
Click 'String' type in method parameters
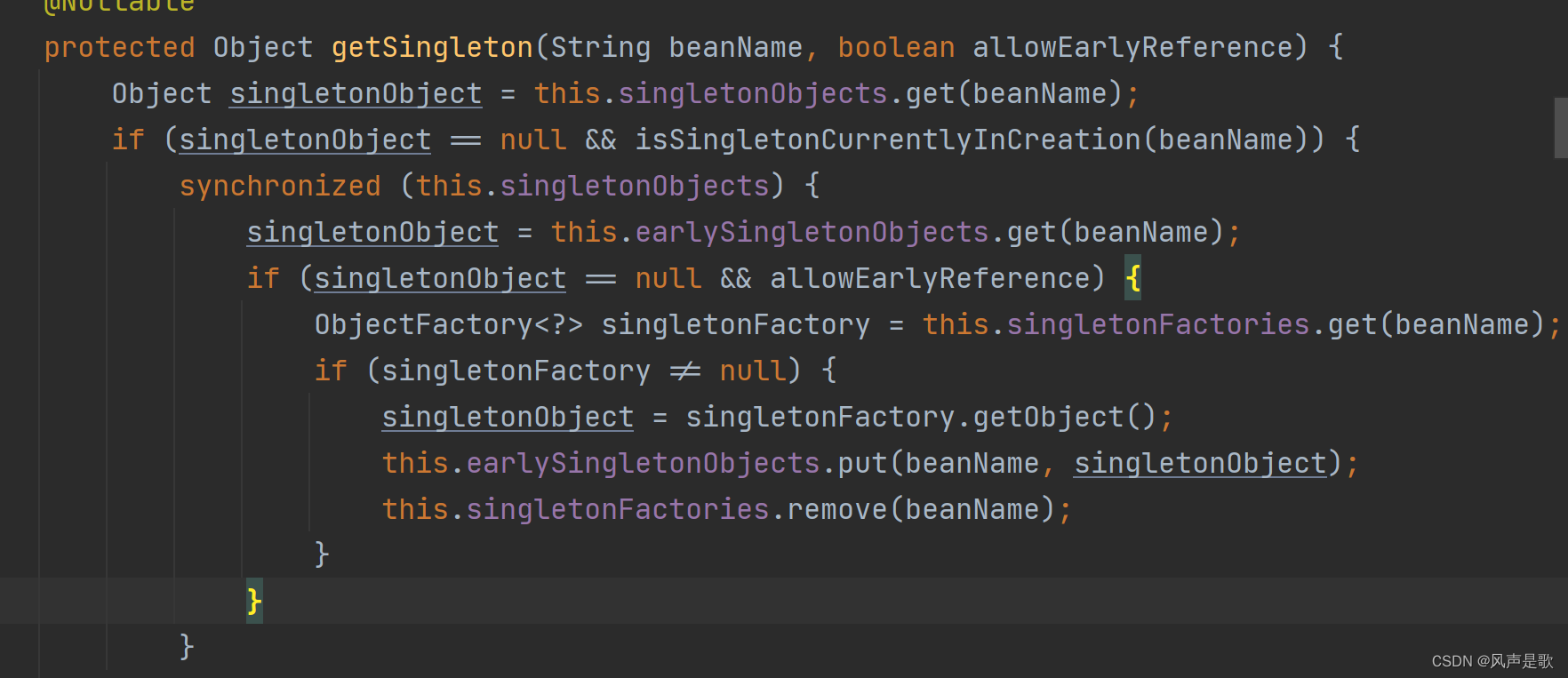click(600, 47)
